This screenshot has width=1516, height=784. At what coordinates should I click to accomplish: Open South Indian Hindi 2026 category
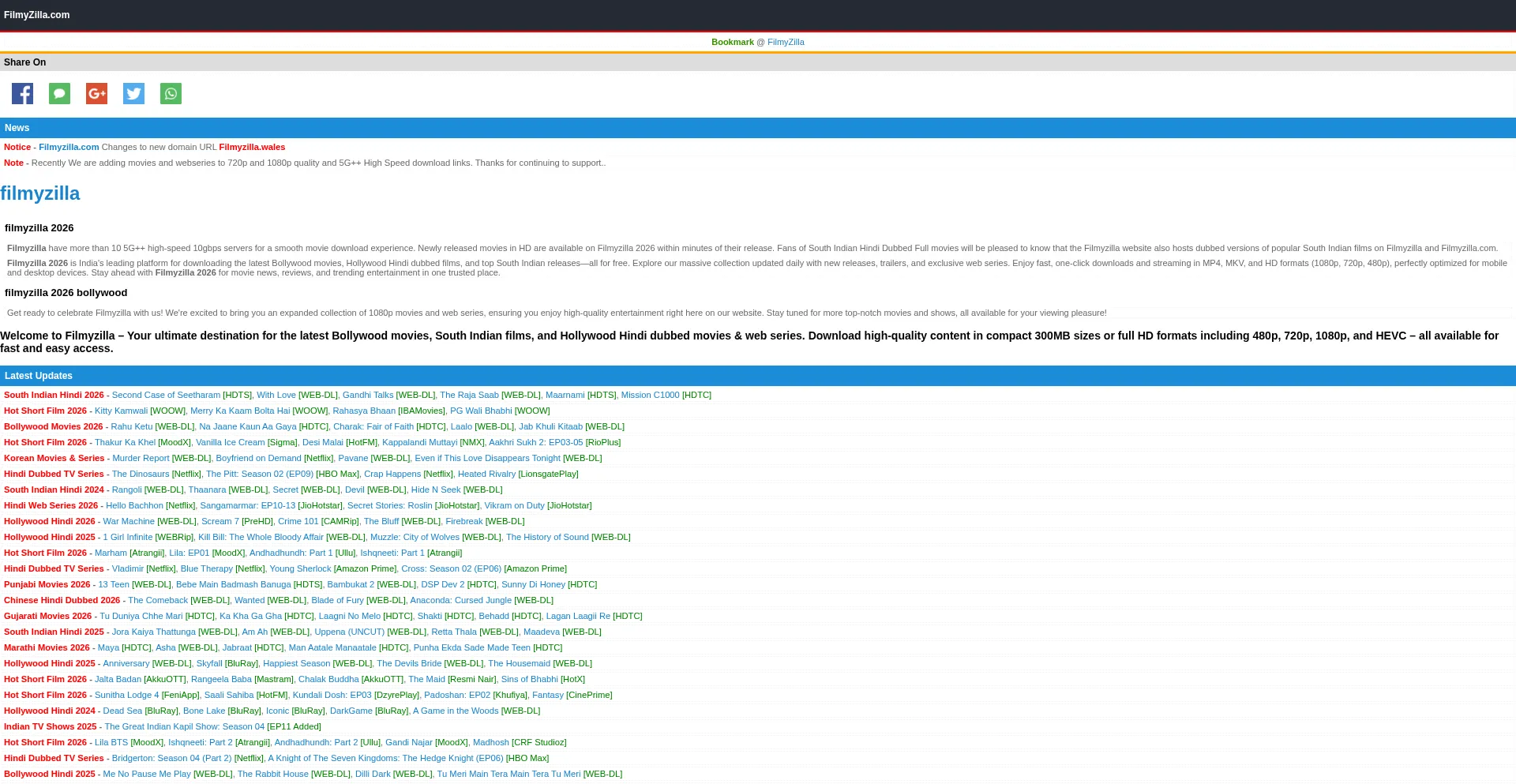click(x=54, y=395)
